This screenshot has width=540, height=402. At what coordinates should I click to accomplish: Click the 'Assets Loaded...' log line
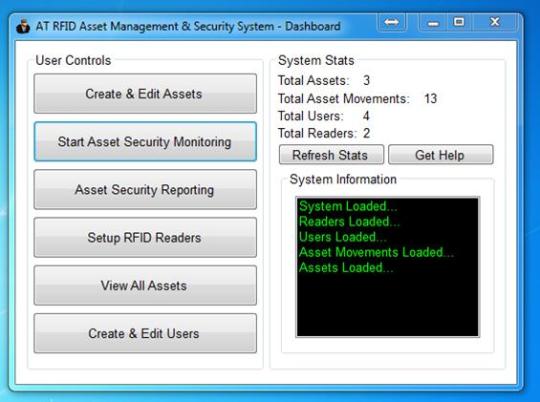[346, 268]
